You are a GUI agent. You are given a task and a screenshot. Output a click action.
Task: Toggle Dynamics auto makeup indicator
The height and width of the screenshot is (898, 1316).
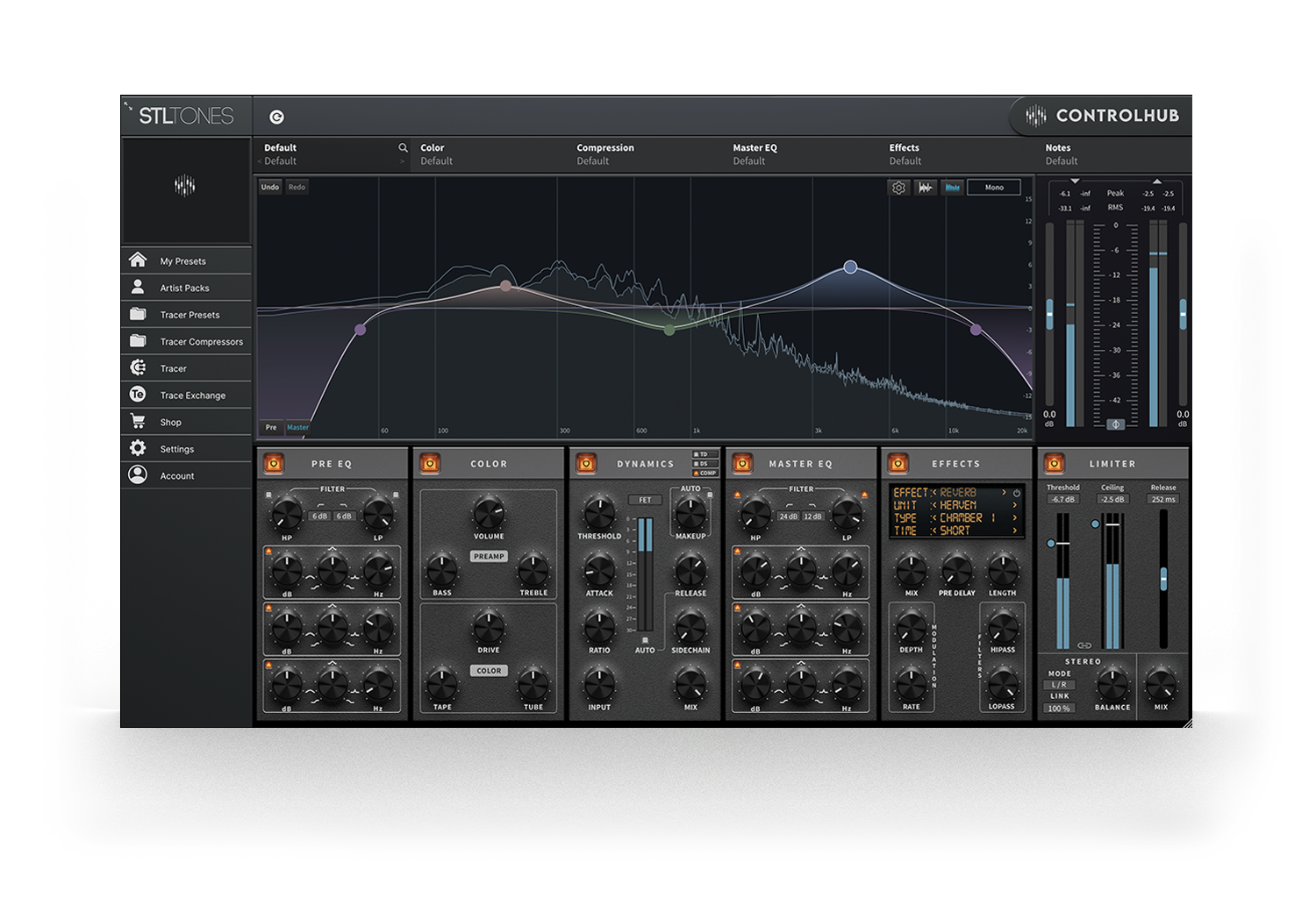pos(710,495)
